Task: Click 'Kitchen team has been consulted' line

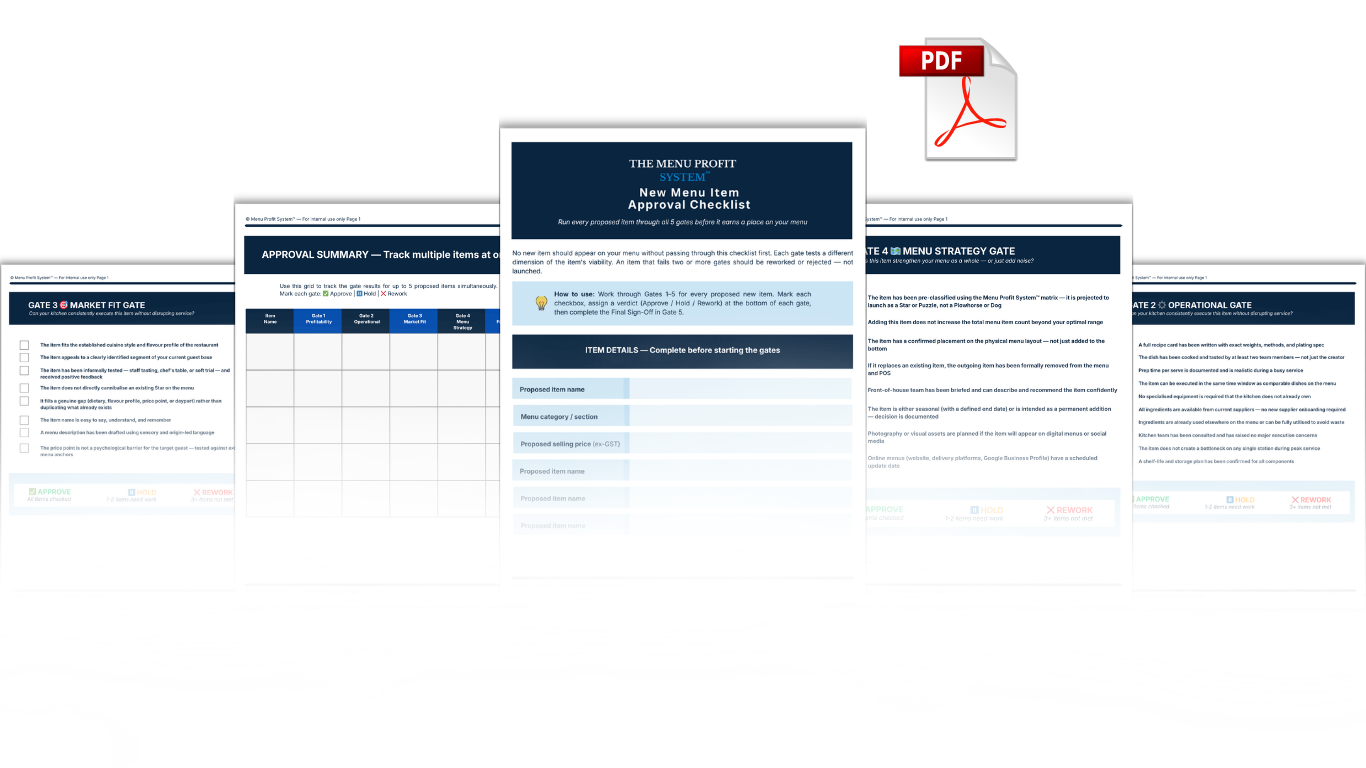Action: (1229, 435)
